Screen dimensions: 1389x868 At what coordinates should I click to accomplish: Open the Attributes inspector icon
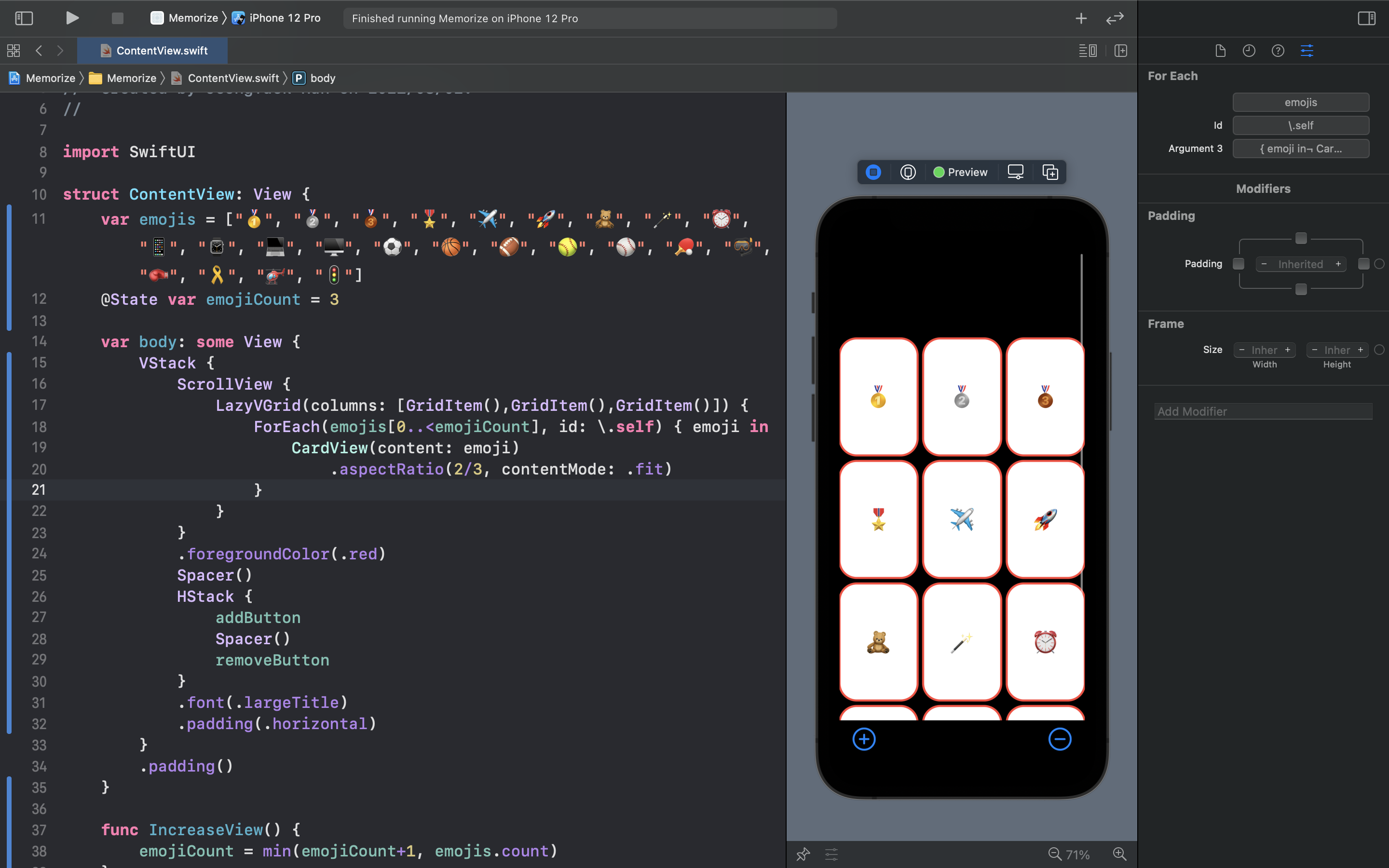click(x=1307, y=51)
